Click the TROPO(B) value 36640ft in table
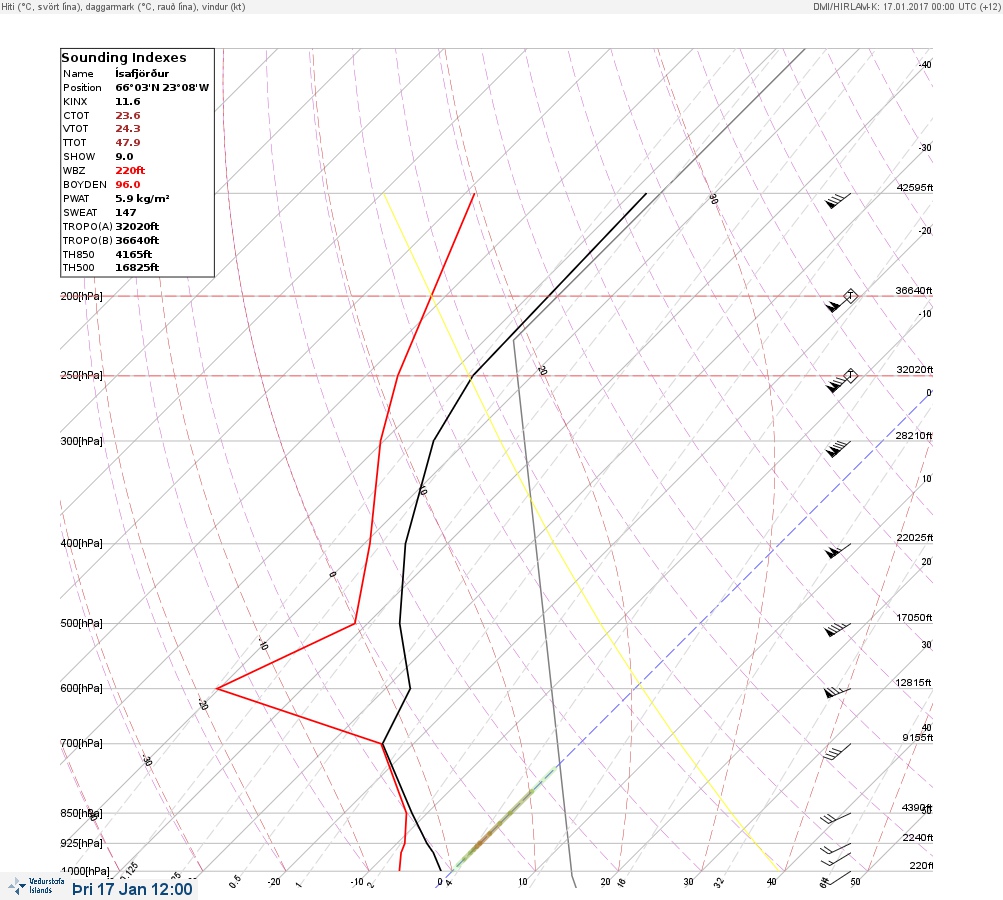Screen dimensions: 1003x900 (137, 241)
